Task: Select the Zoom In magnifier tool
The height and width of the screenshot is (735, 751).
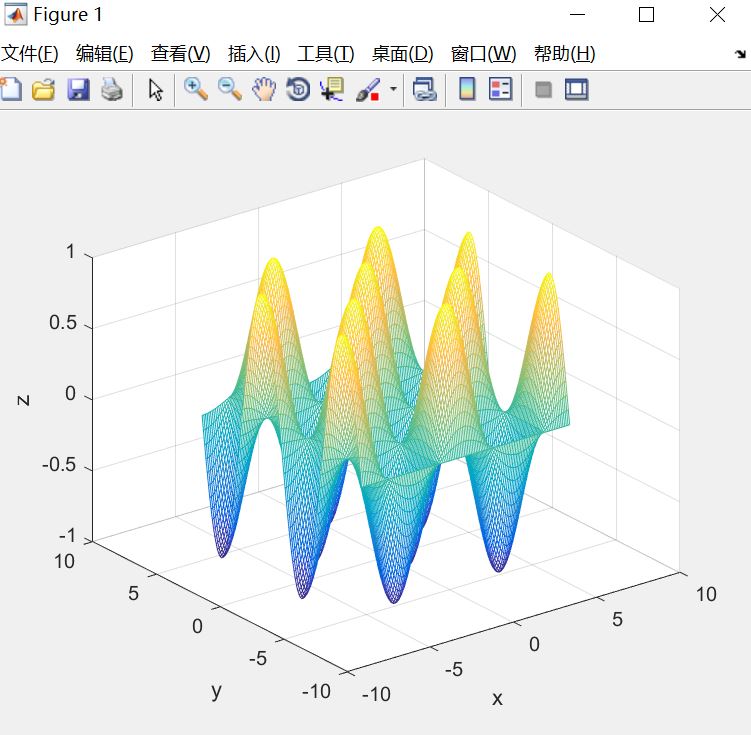Action: pyautogui.click(x=195, y=90)
